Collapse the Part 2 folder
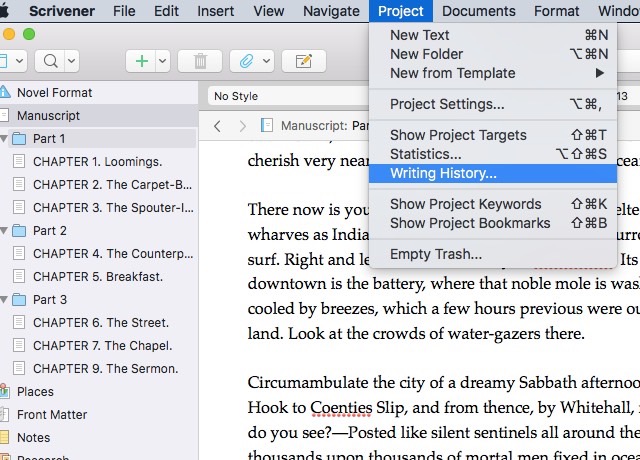This screenshot has width=640, height=460. pos(4,231)
